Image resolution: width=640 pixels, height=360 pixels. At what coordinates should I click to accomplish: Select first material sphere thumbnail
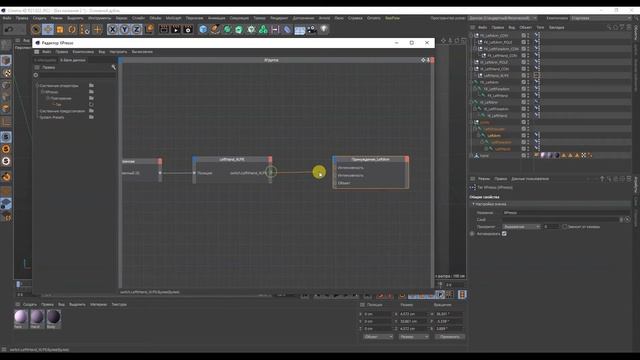21,317
